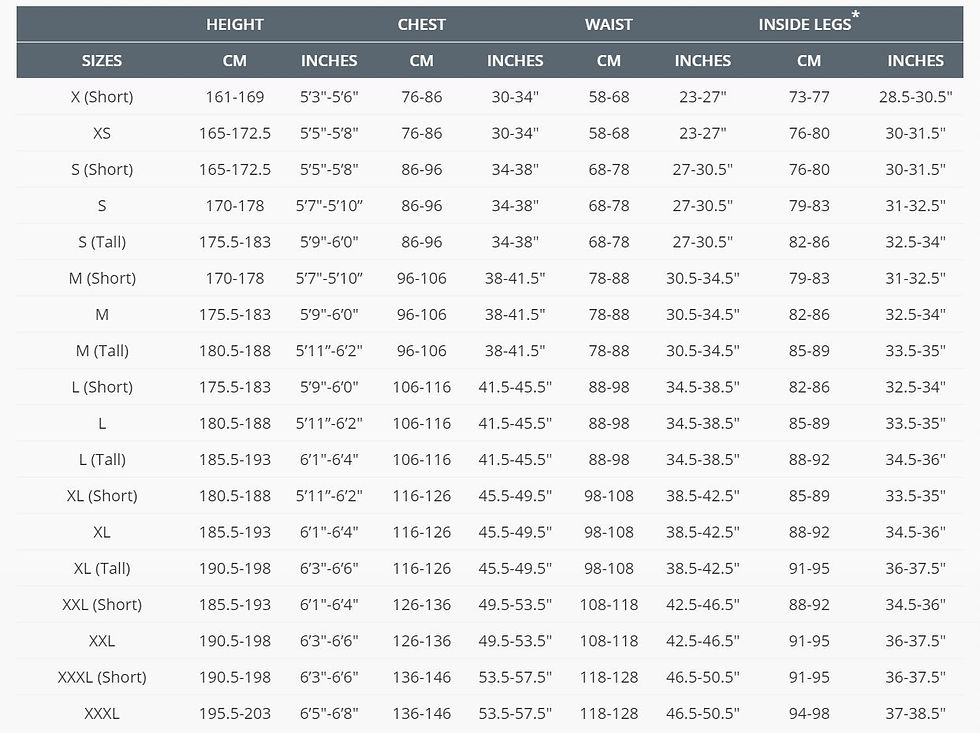The height and width of the screenshot is (733, 980).
Task: Click chest 126-136 in XXL row
Action: pos(421,641)
